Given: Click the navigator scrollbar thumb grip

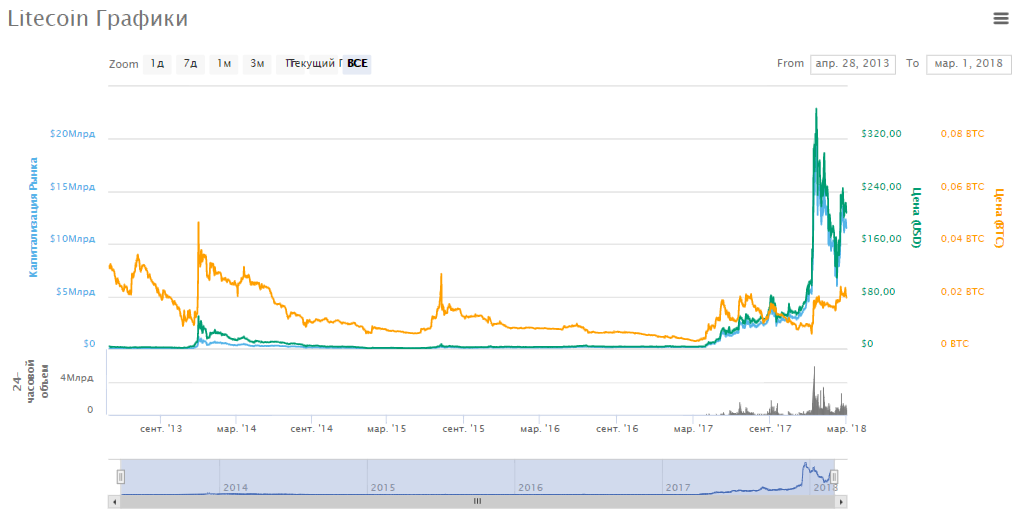Looking at the screenshot, I should pos(477,501).
